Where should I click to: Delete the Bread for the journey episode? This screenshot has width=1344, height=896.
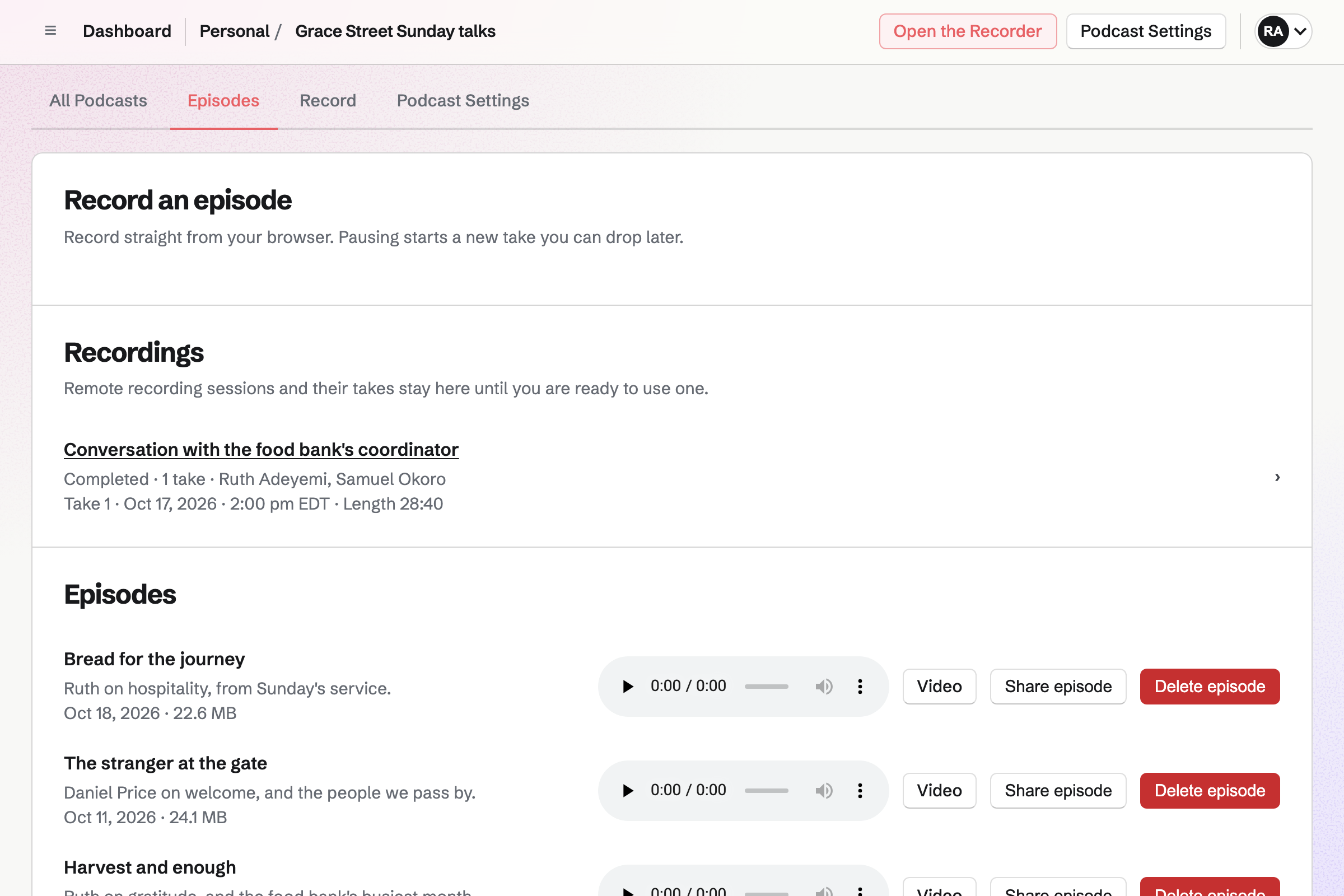coord(1210,687)
